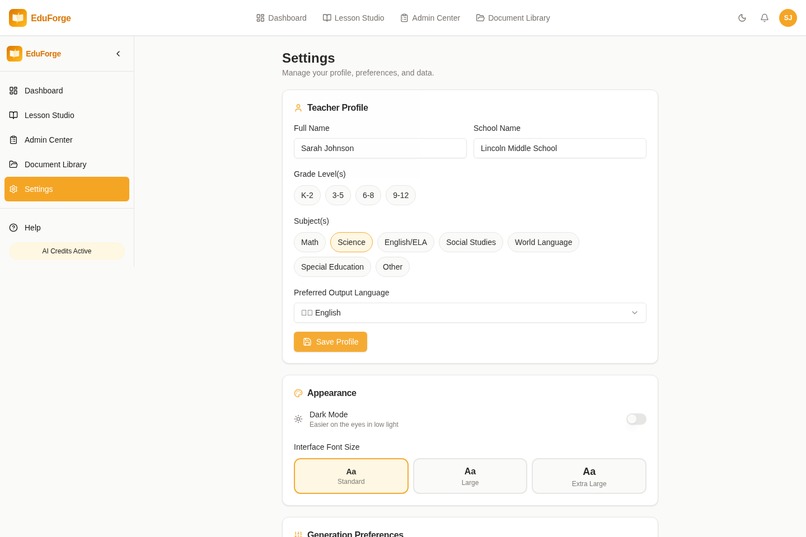The image size is (806, 537).
Task: Click the AI Credits Active badge
Action: point(67,251)
